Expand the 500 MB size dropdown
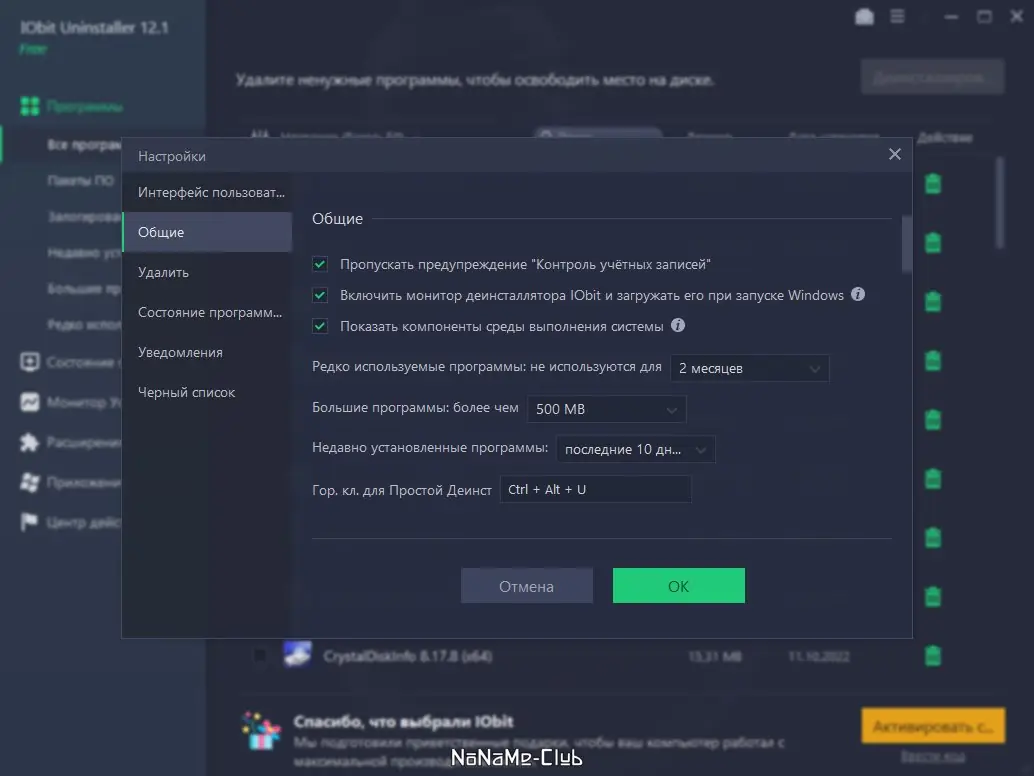Viewport: 1034px width, 776px height. tap(606, 408)
